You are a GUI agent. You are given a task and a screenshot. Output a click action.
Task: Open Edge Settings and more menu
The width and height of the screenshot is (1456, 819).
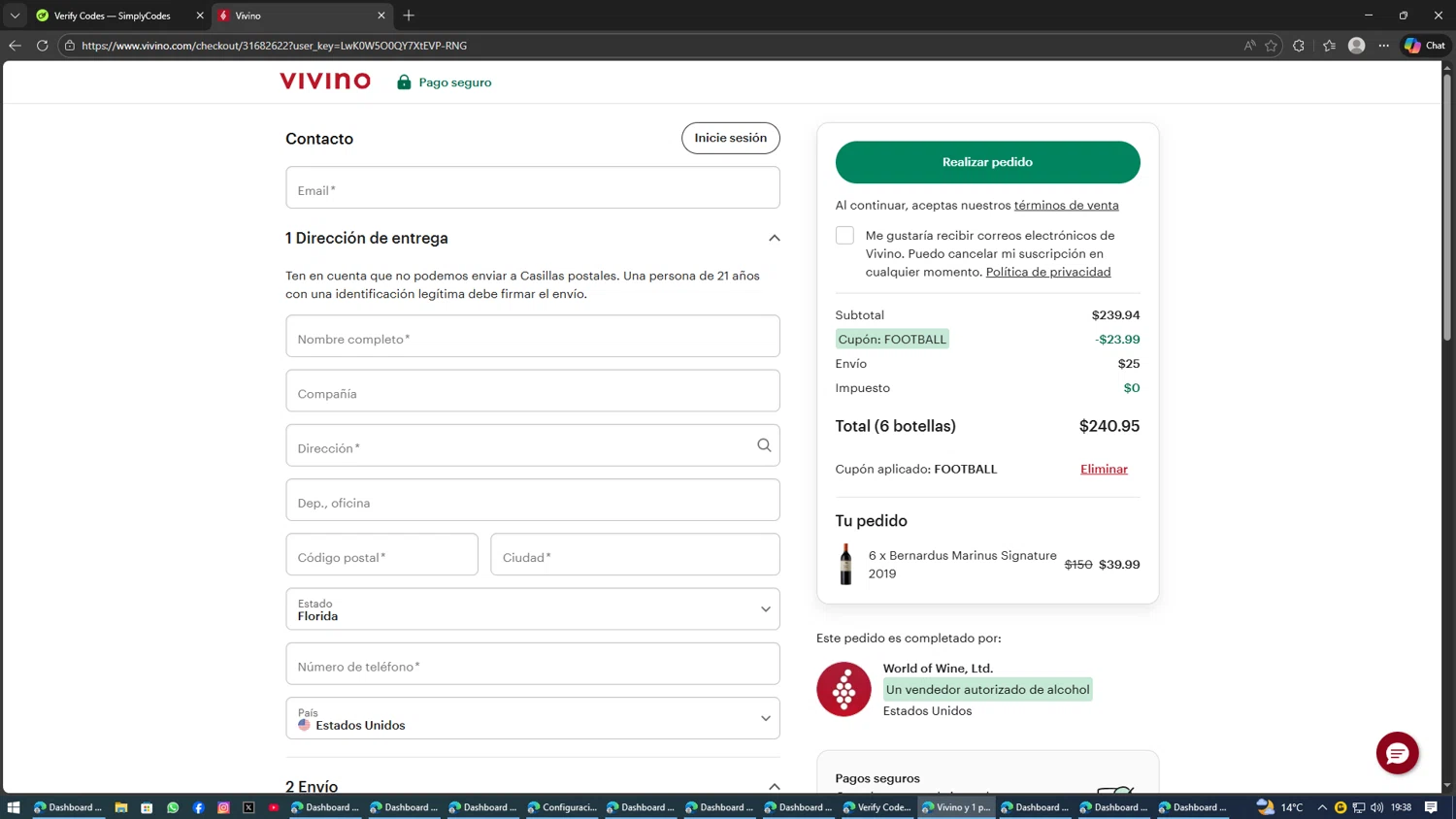(x=1384, y=46)
